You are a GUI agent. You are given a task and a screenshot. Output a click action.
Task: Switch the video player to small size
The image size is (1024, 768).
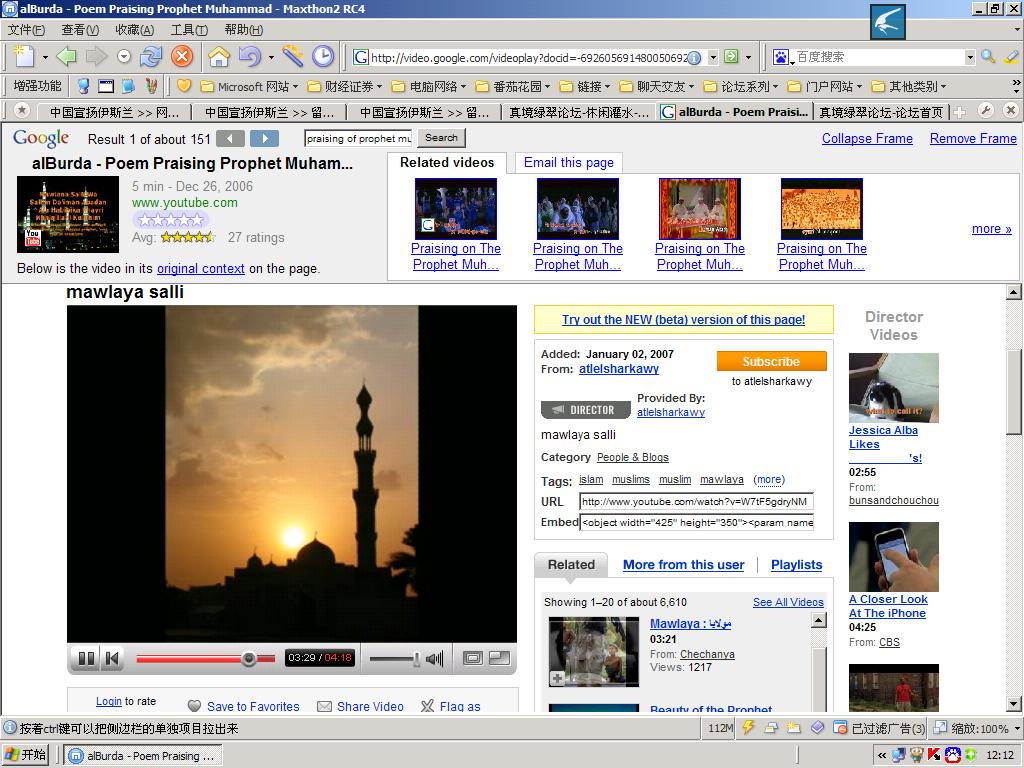click(473, 658)
